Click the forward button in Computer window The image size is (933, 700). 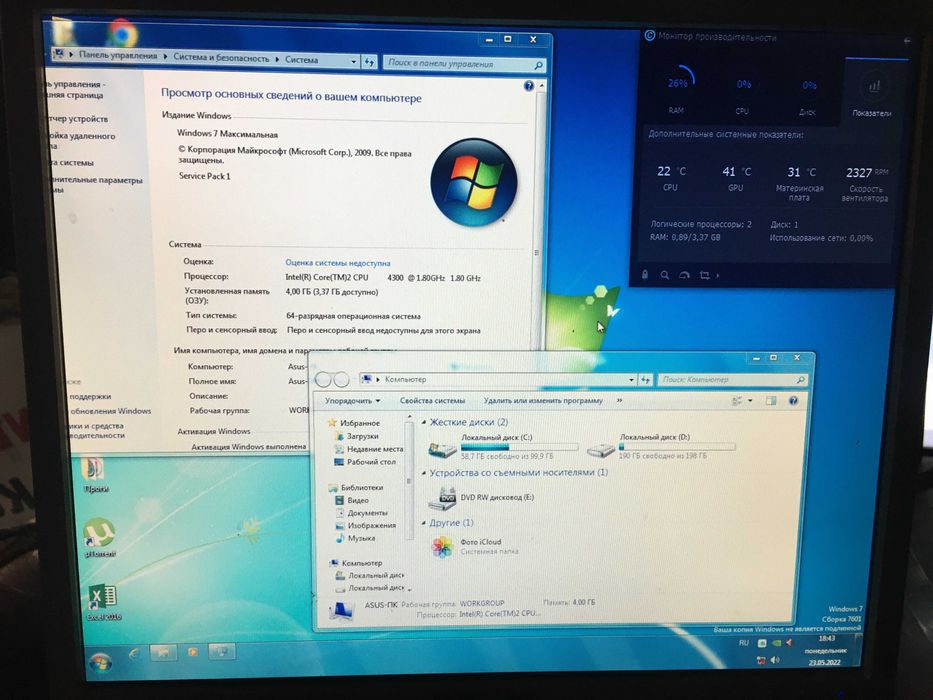[x=341, y=379]
